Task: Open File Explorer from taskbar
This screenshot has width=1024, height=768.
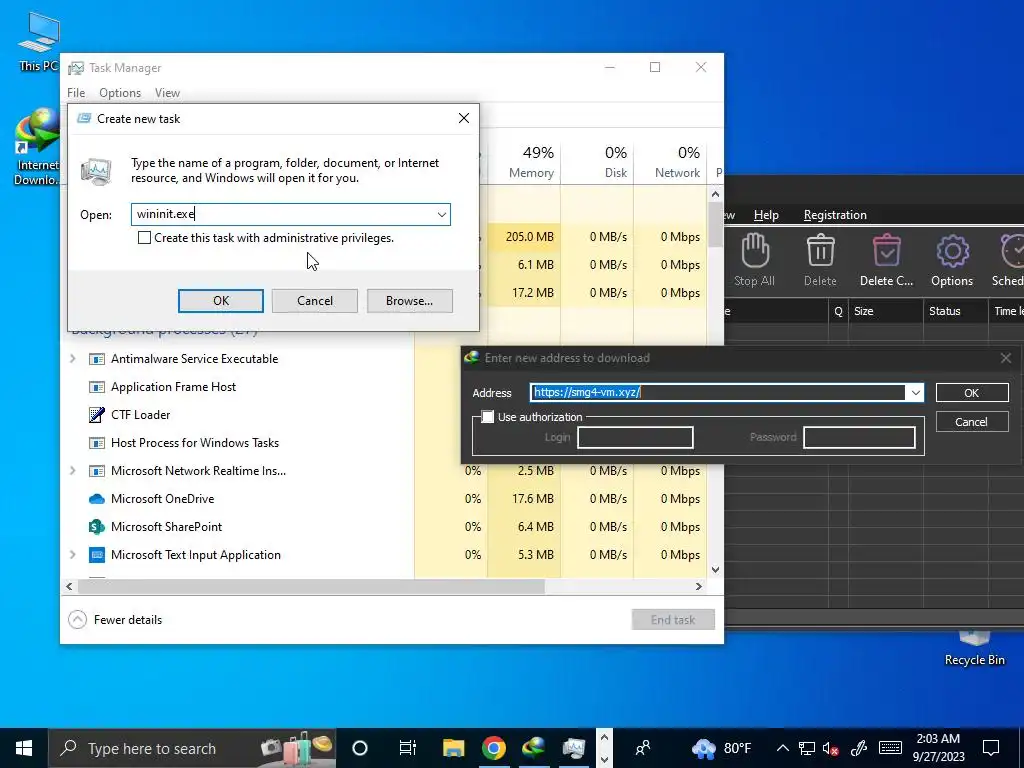Action: (x=453, y=748)
